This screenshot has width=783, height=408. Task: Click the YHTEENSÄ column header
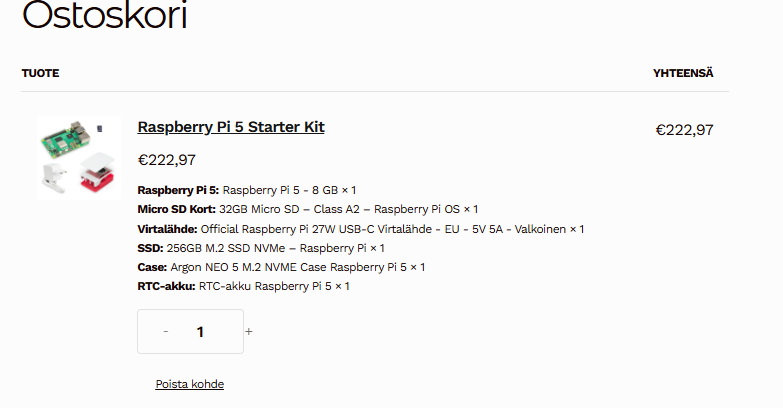coord(683,73)
